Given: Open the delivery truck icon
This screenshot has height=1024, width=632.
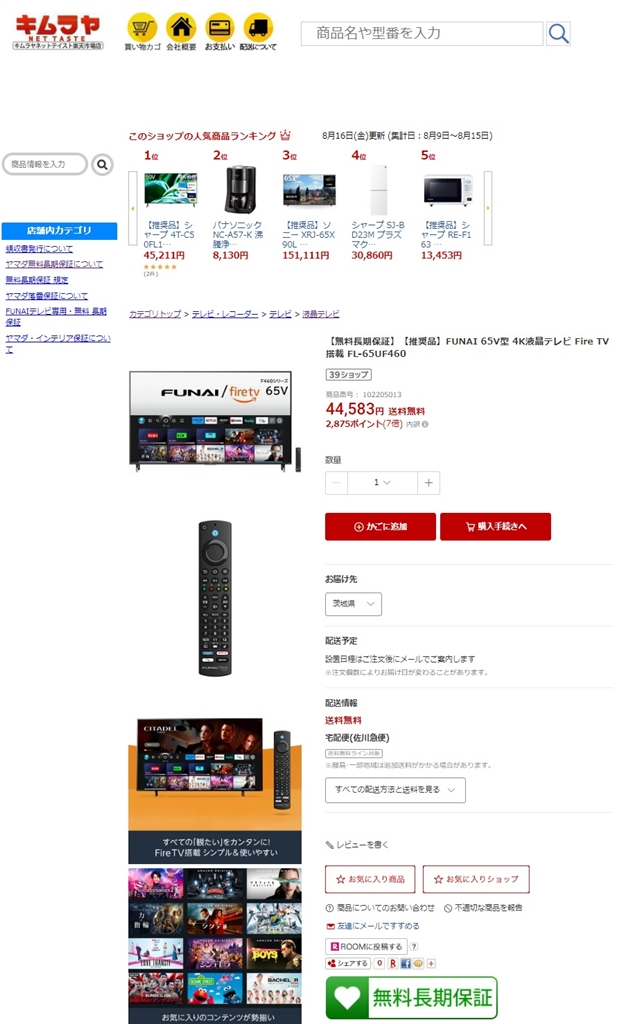Looking at the screenshot, I should 258,28.
